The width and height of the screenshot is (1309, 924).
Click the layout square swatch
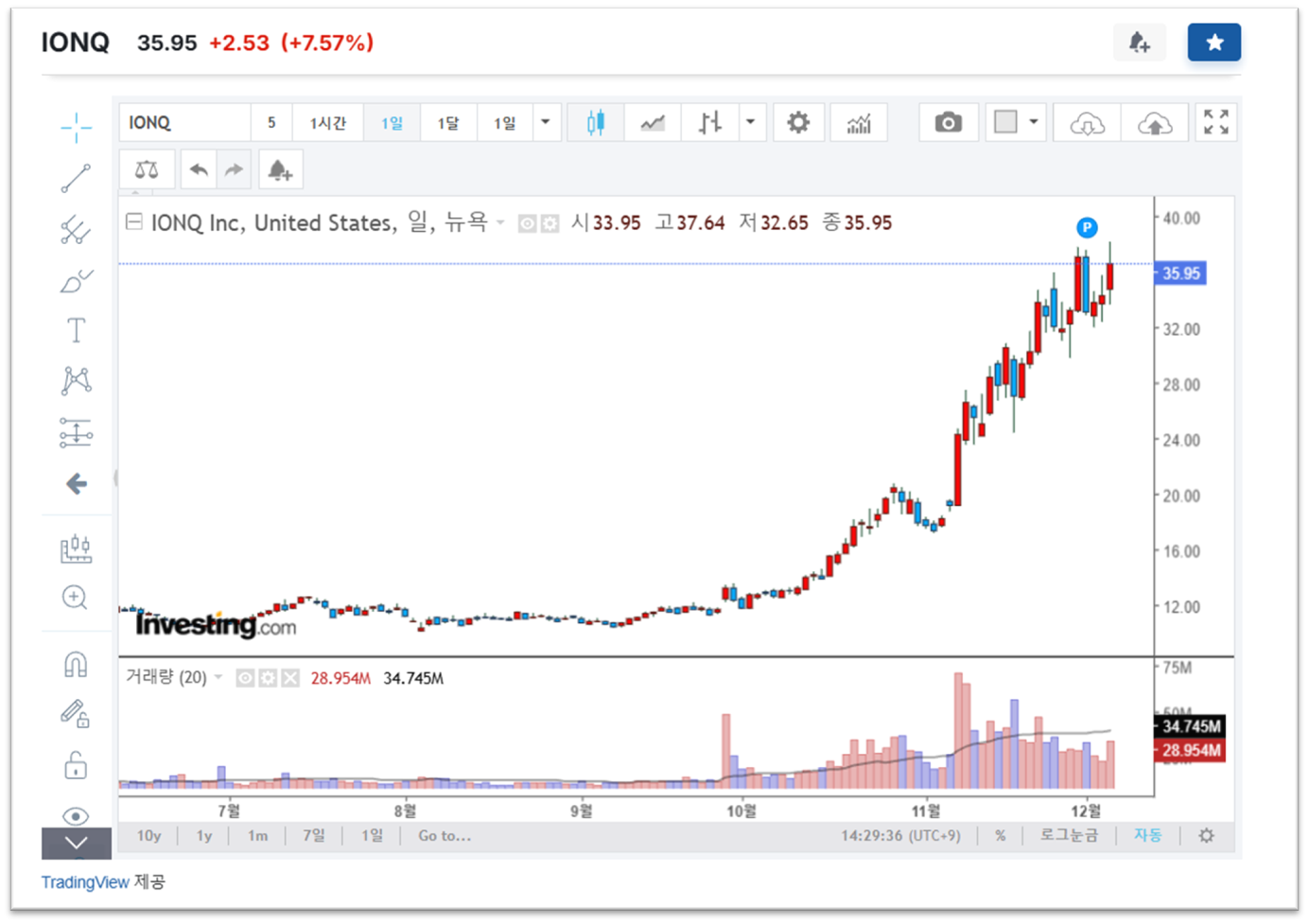(x=1005, y=122)
